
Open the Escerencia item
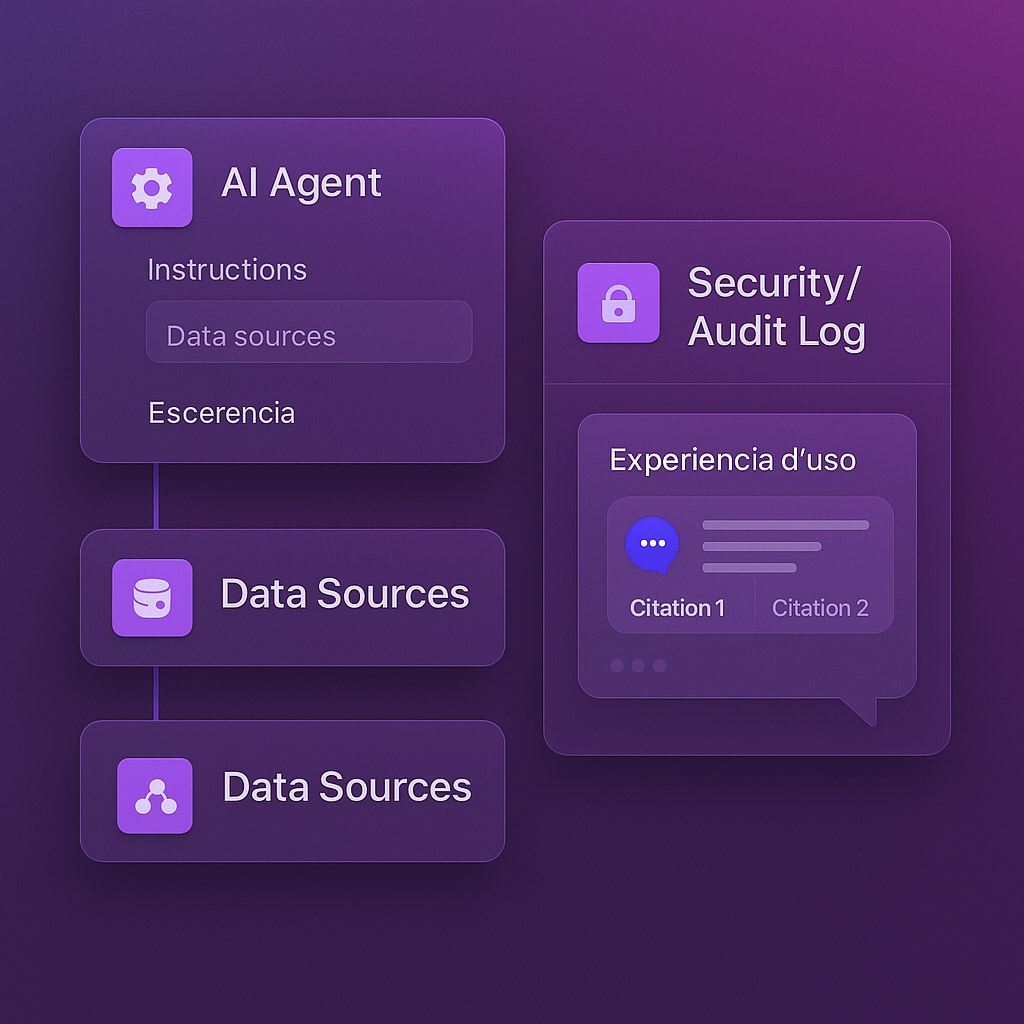[x=221, y=413]
